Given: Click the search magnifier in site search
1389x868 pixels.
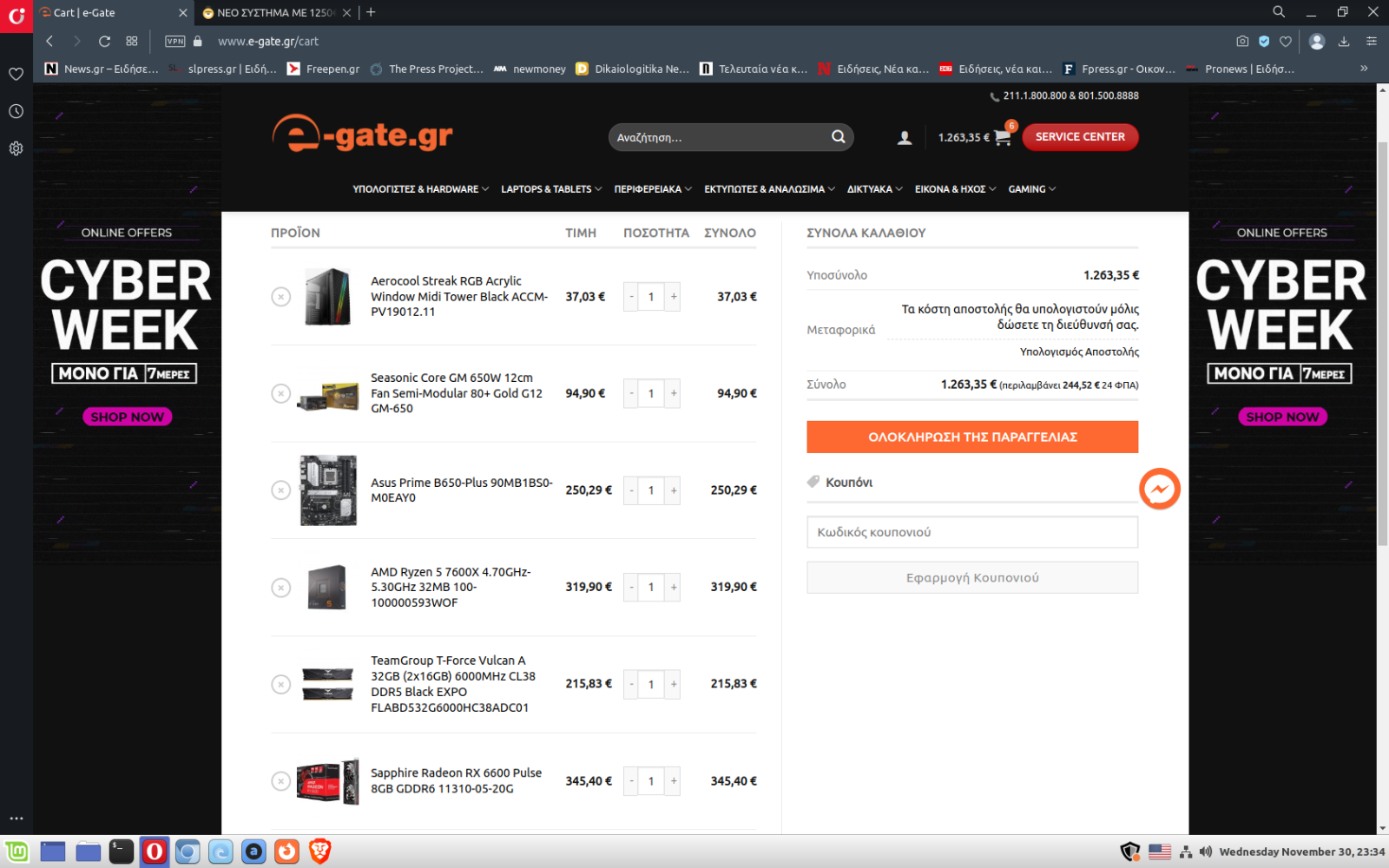Looking at the screenshot, I should click(838, 136).
